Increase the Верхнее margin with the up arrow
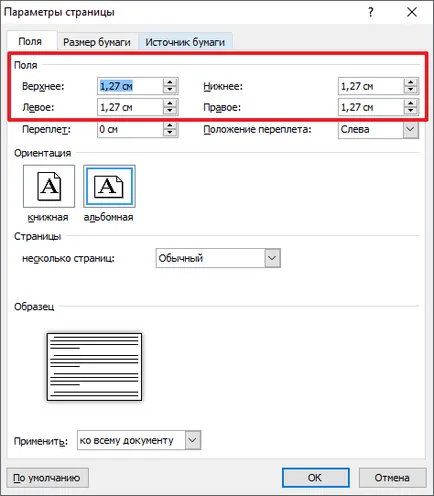434x496 pixels. tap(170, 82)
